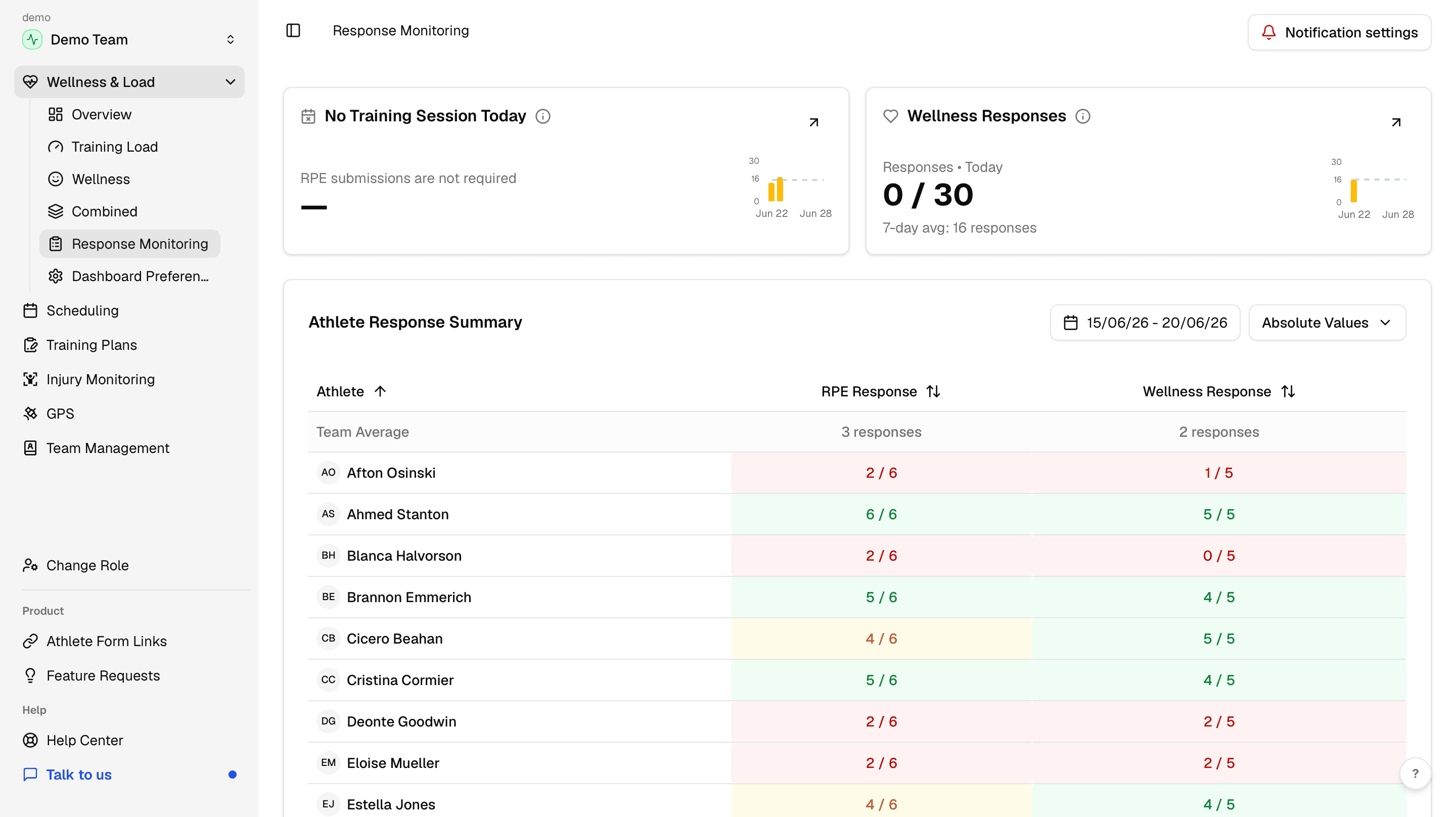Viewport: 1456px width, 817px height.
Task: Click Brannon Emmerich in the table
Action: [x=408, y=597]
